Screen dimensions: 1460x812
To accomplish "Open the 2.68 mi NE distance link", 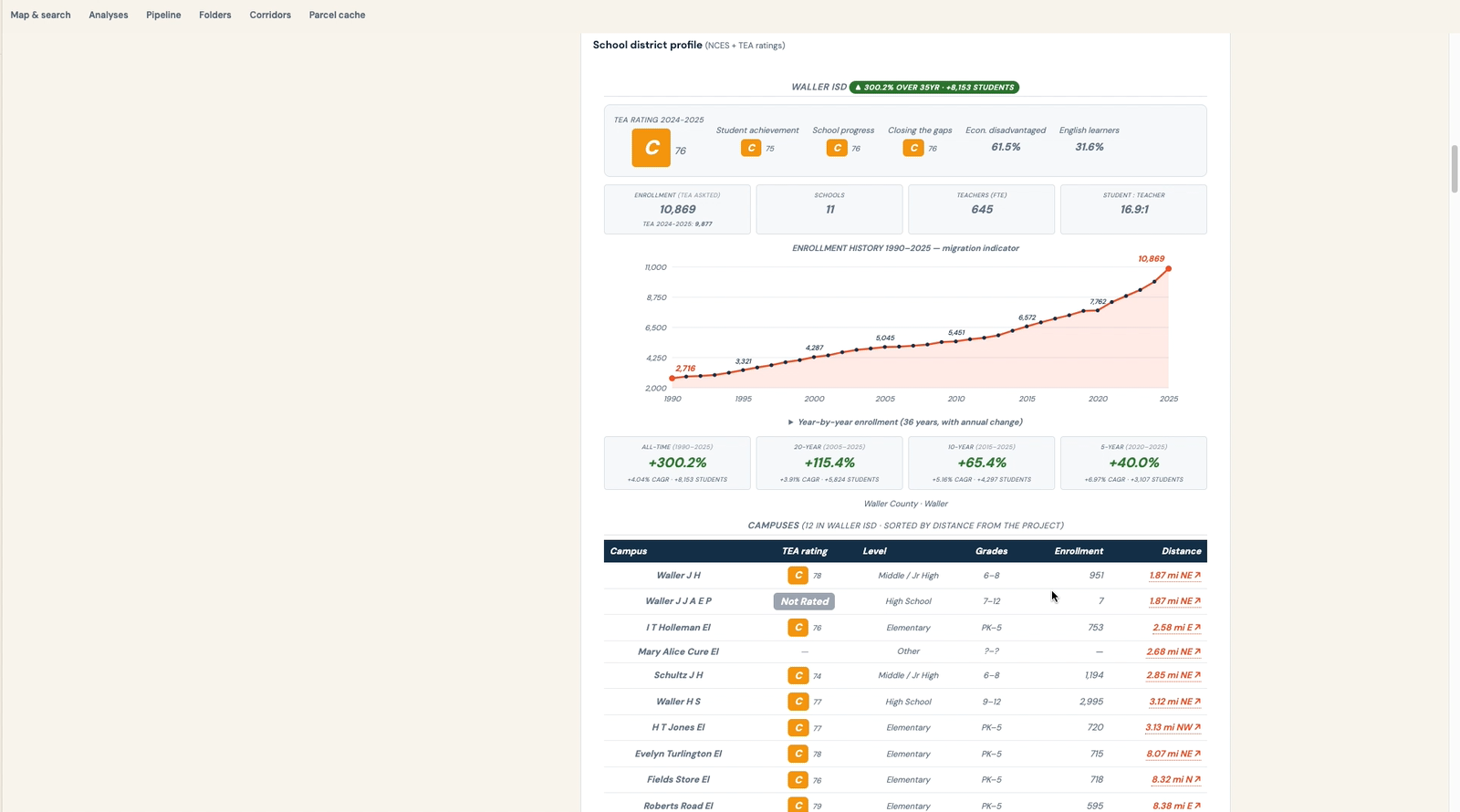I will (x=1173, y=651).
